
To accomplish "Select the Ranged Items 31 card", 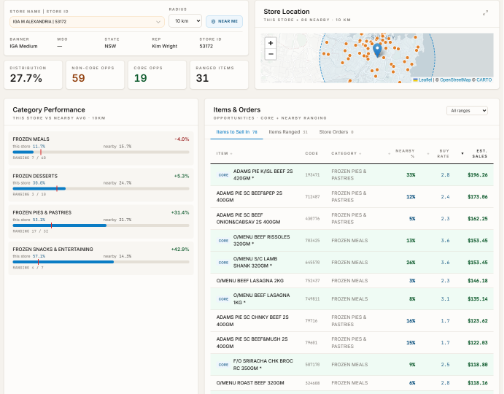I will pyautogui.click(x=219, y=75).
